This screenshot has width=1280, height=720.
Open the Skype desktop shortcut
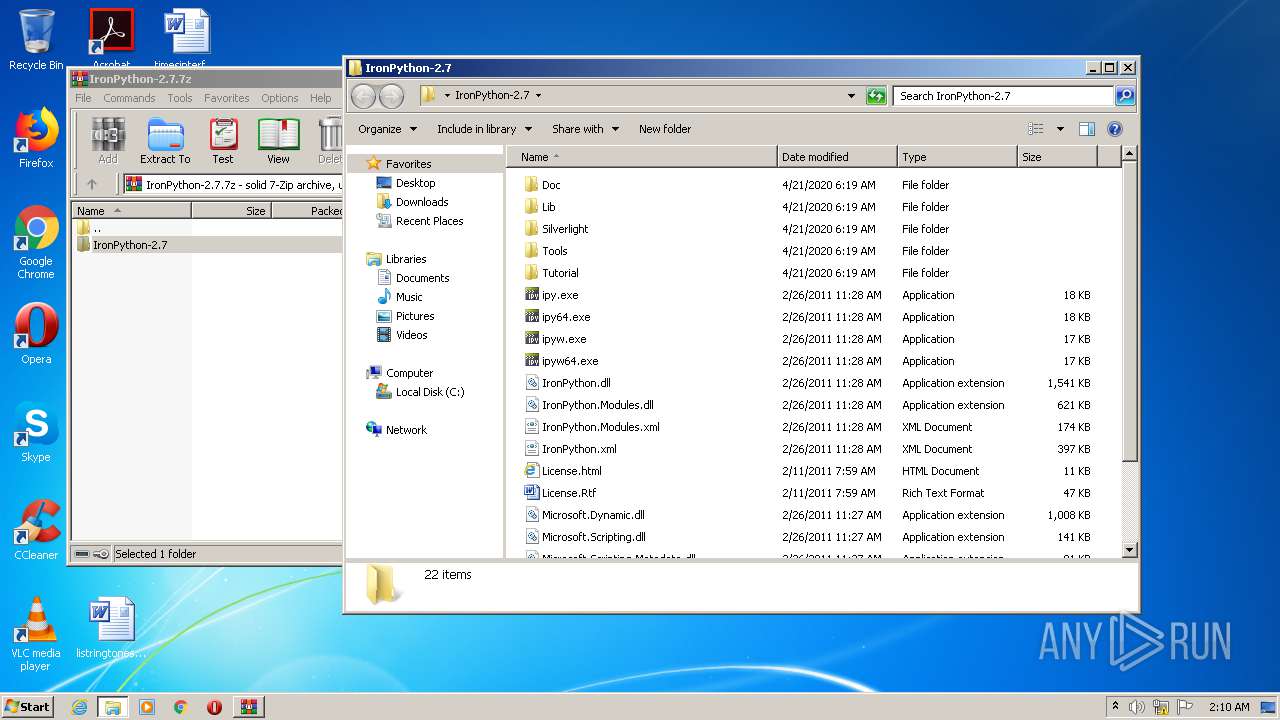[36, 433]
